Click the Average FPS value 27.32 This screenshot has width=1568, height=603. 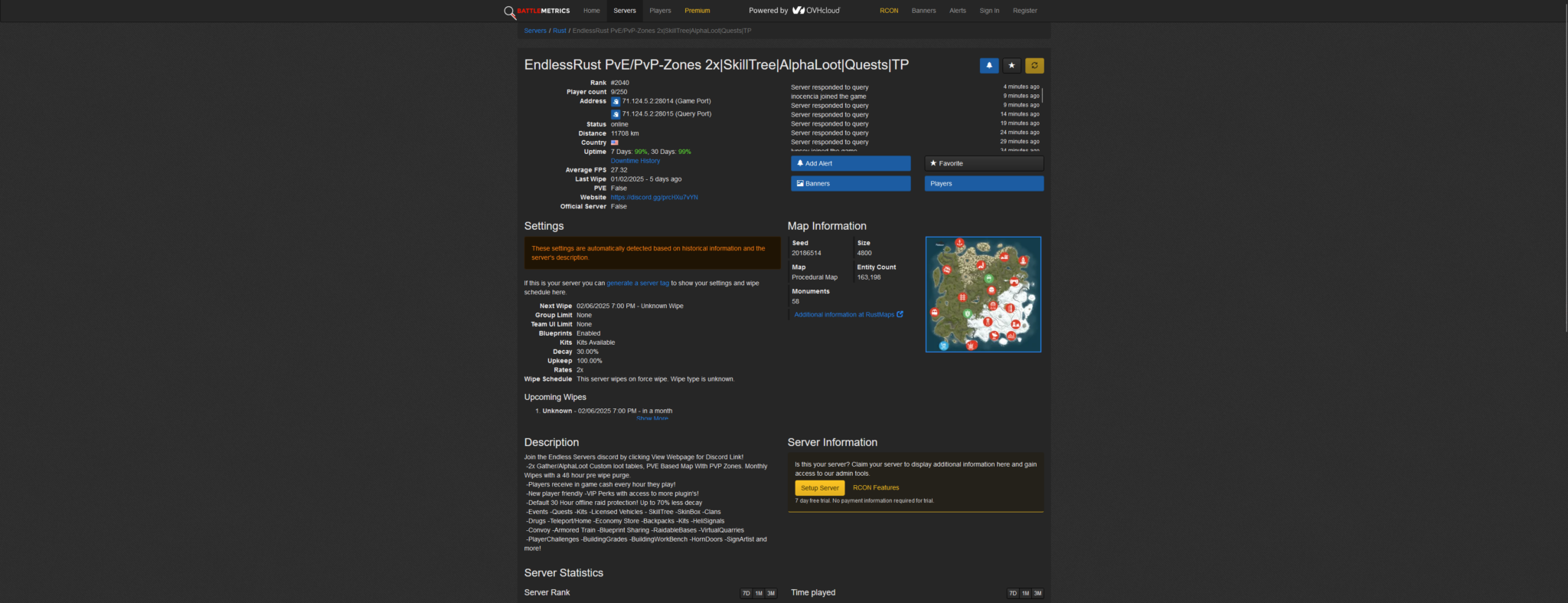619,170
